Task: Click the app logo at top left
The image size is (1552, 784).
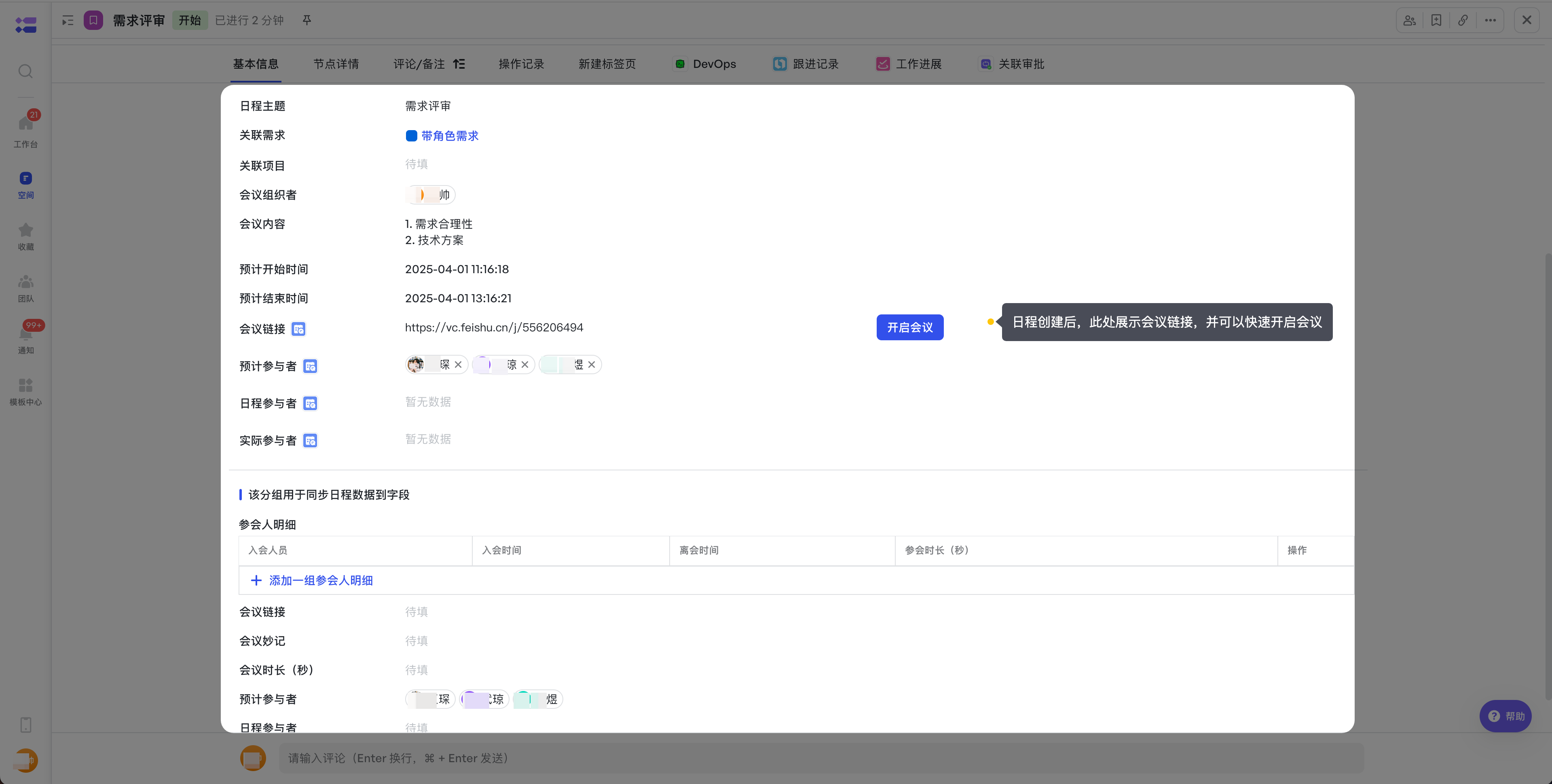Action: tap(26, 25)
